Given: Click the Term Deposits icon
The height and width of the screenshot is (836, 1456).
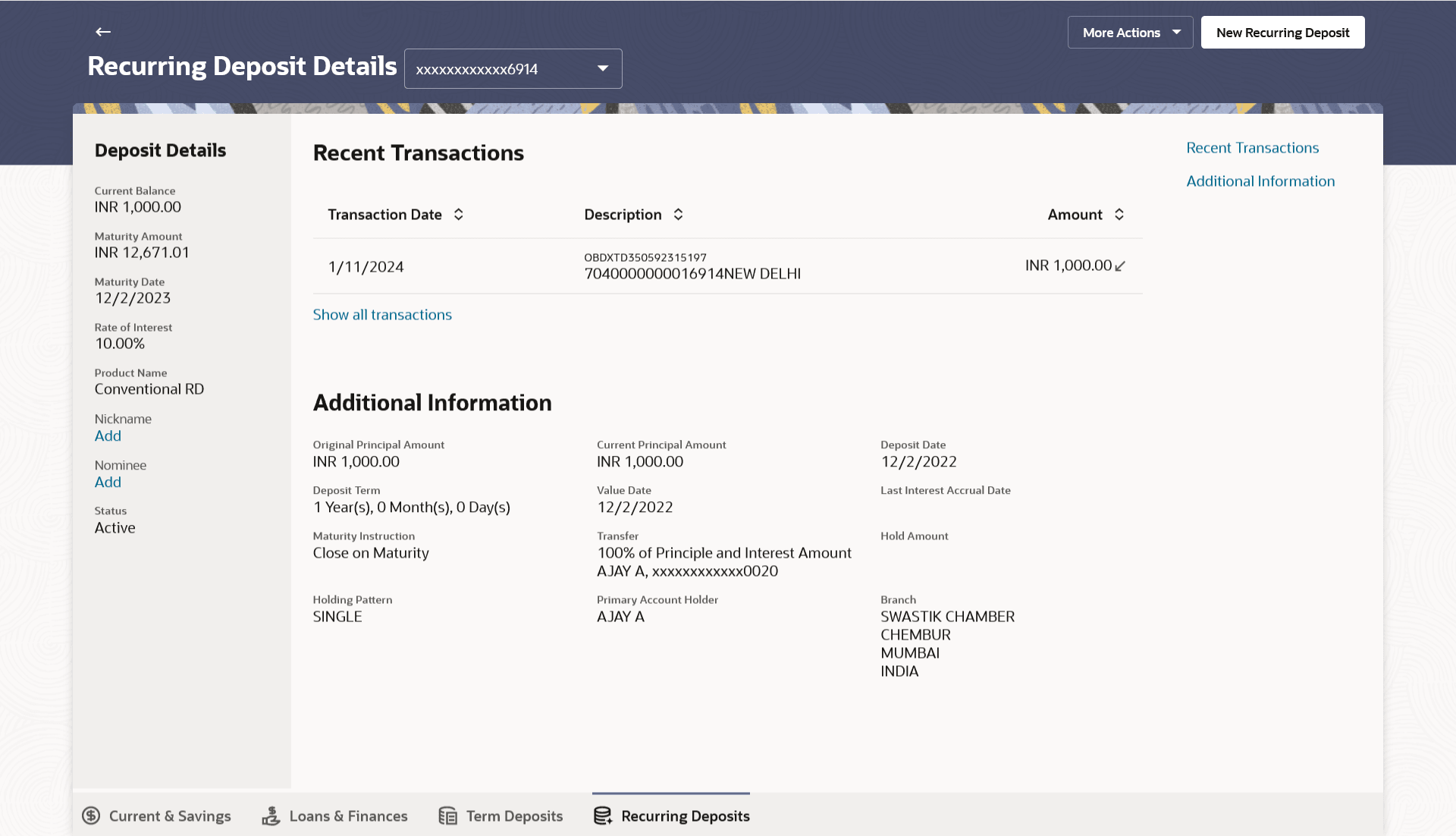Looking at the screenshot, I should [x=448, y=816].
